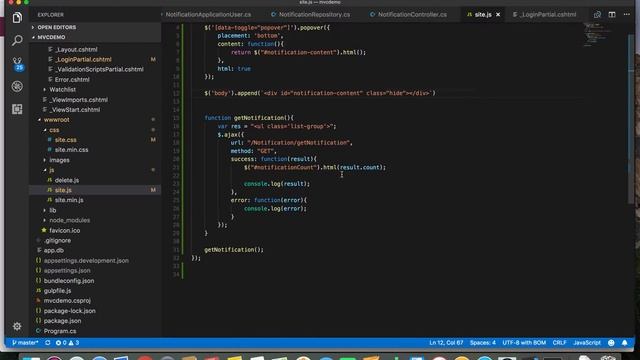Image resolution: width=640 pixels, height=360 pixels.
Task: Open appsettings.json file
Action: [x=67, y=270]
